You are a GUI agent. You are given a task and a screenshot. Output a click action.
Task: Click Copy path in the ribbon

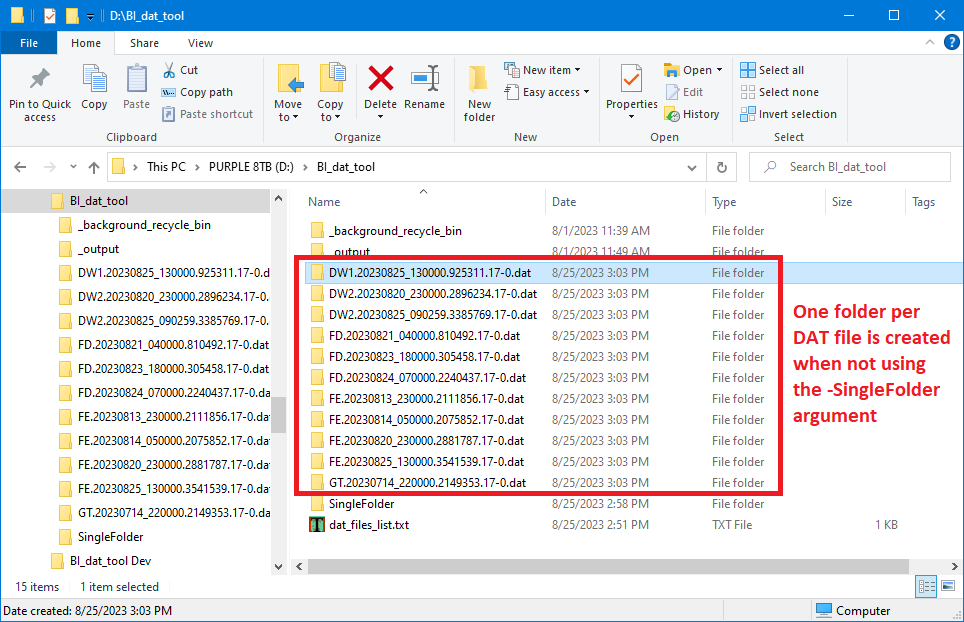tap(197, 92)
